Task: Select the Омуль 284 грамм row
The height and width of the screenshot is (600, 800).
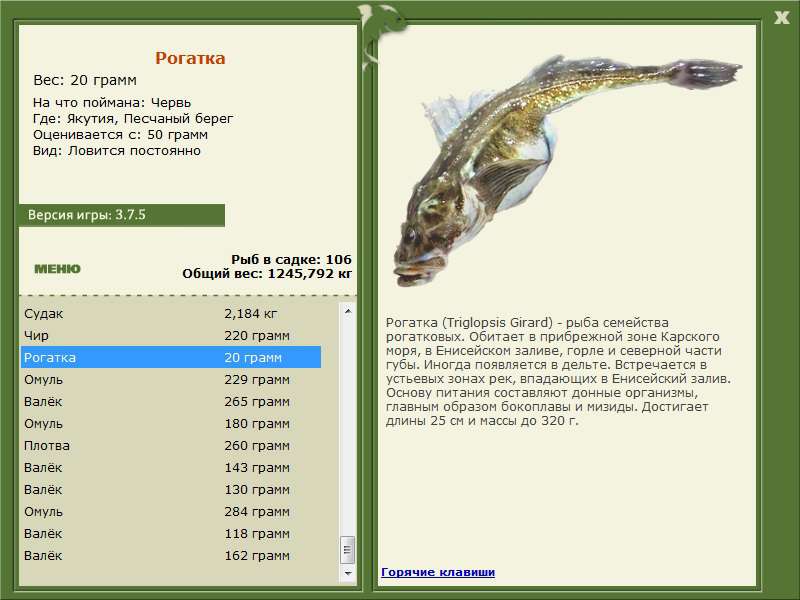Action: [171, 511]
